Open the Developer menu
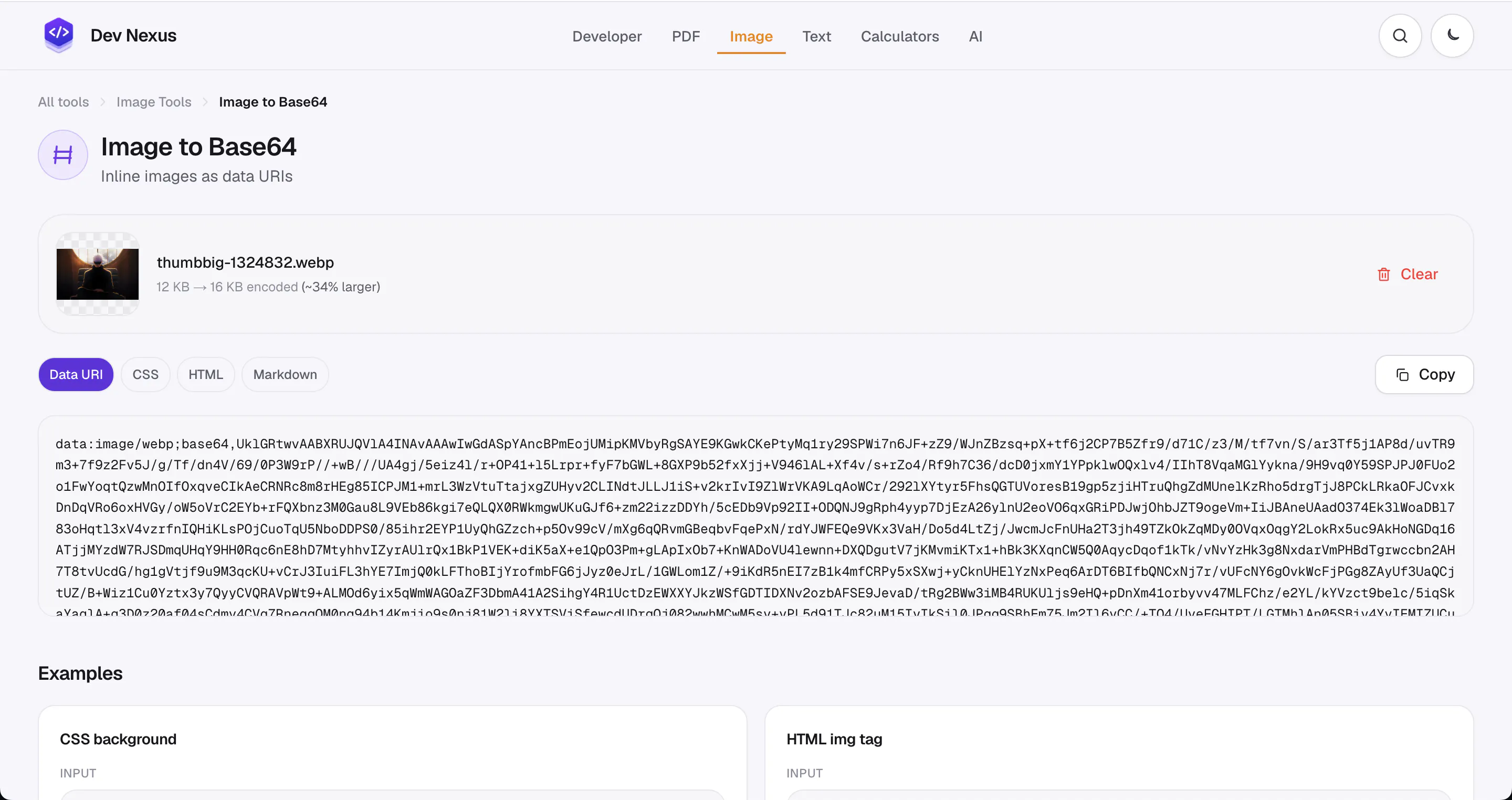 (607, 36)
